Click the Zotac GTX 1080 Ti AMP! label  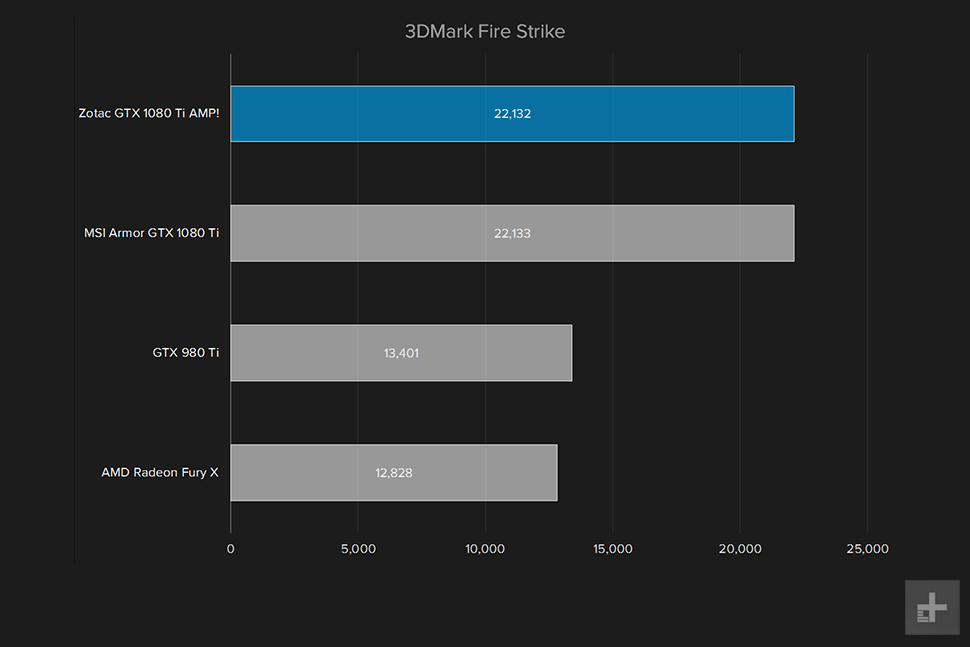point(148,113)
